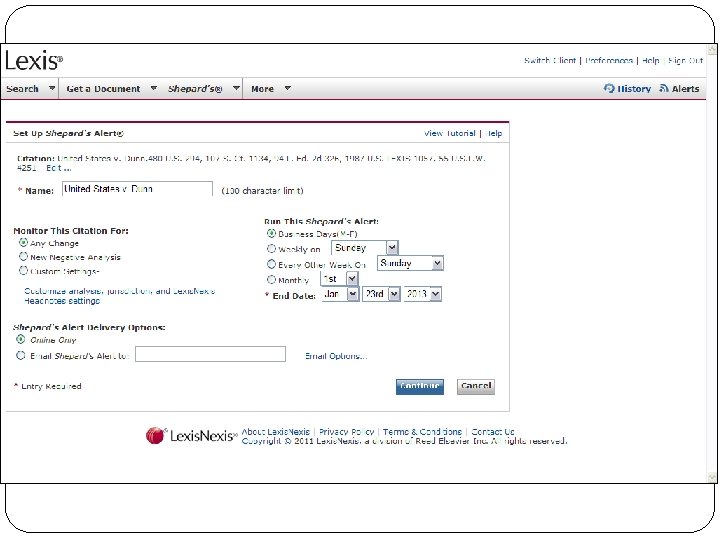Click the Edit citation link

58,168
